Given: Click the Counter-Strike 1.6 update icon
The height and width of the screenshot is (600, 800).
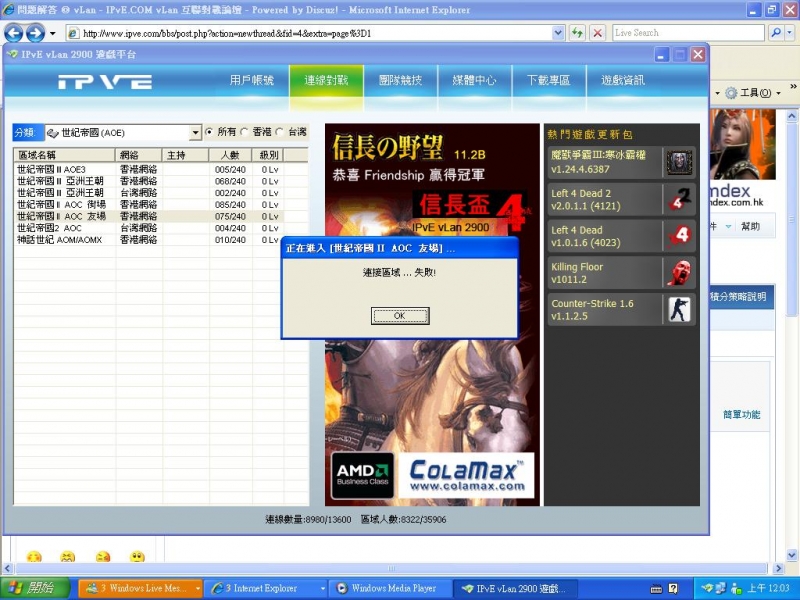Looking at the screenshot, I should pyautogui.click(x=679, y=309).
